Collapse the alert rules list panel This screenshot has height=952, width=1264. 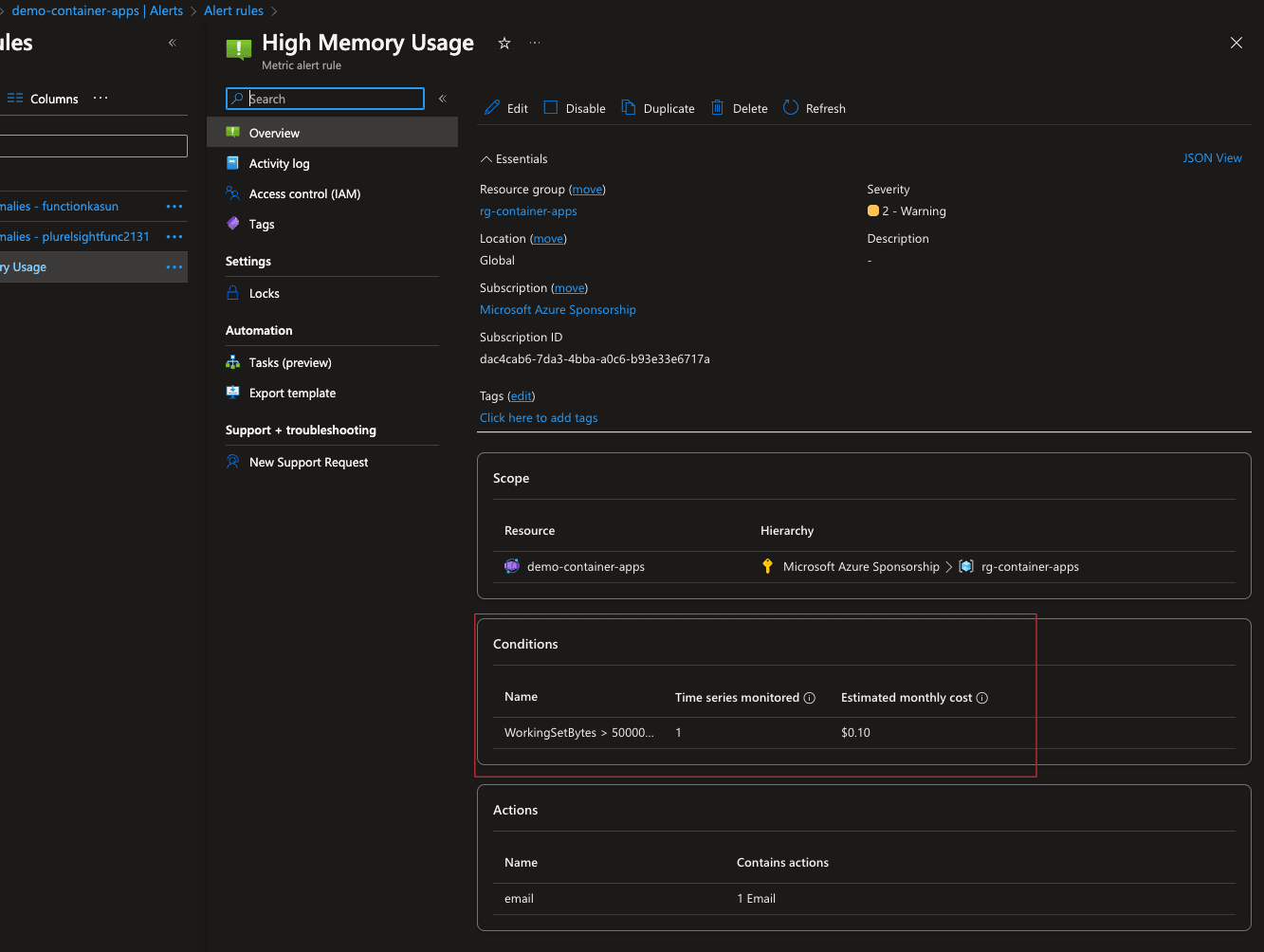[x=172, y=42]
